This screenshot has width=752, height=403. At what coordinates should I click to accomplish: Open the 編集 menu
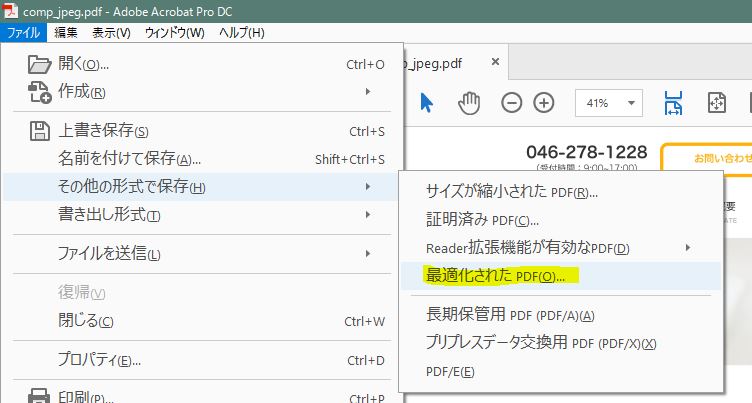pyautogui.click(x=66, y=33)
